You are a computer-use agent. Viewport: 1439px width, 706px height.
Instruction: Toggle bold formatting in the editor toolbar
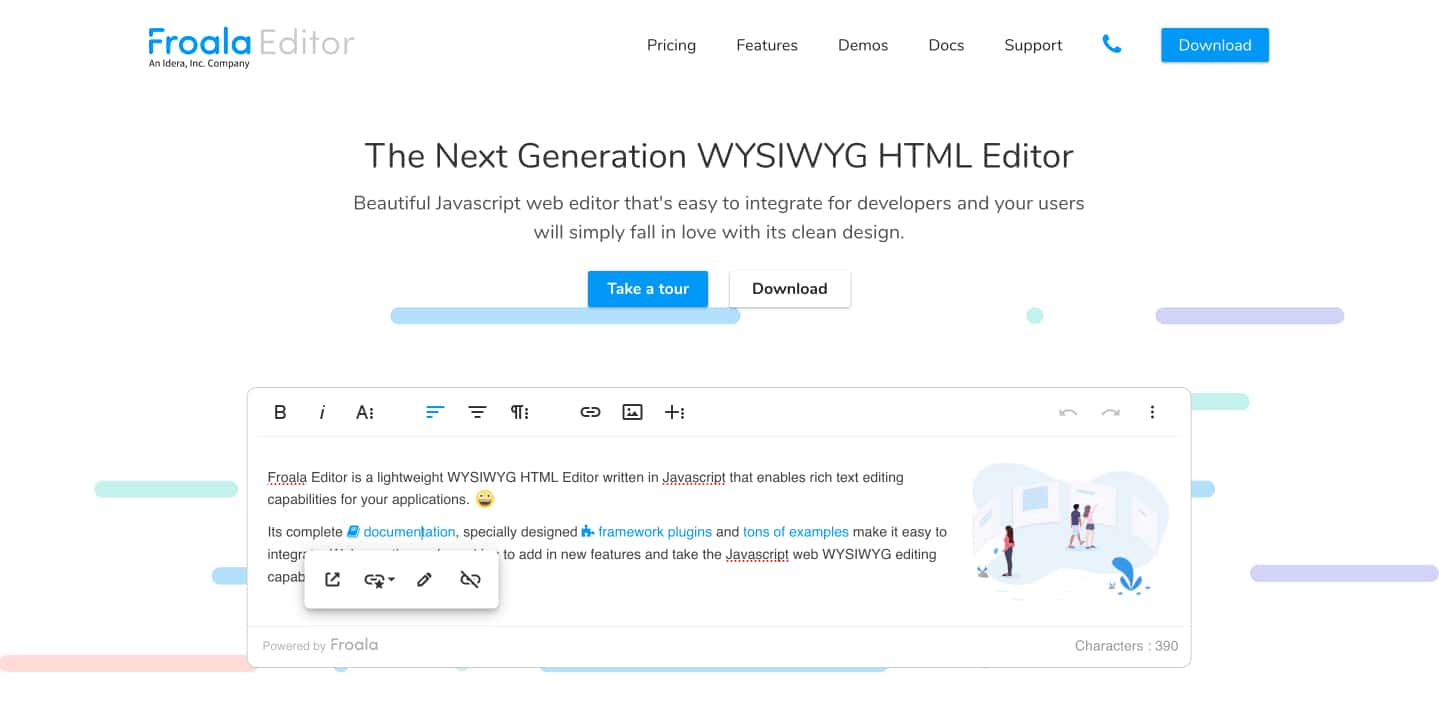click(280, 412)
